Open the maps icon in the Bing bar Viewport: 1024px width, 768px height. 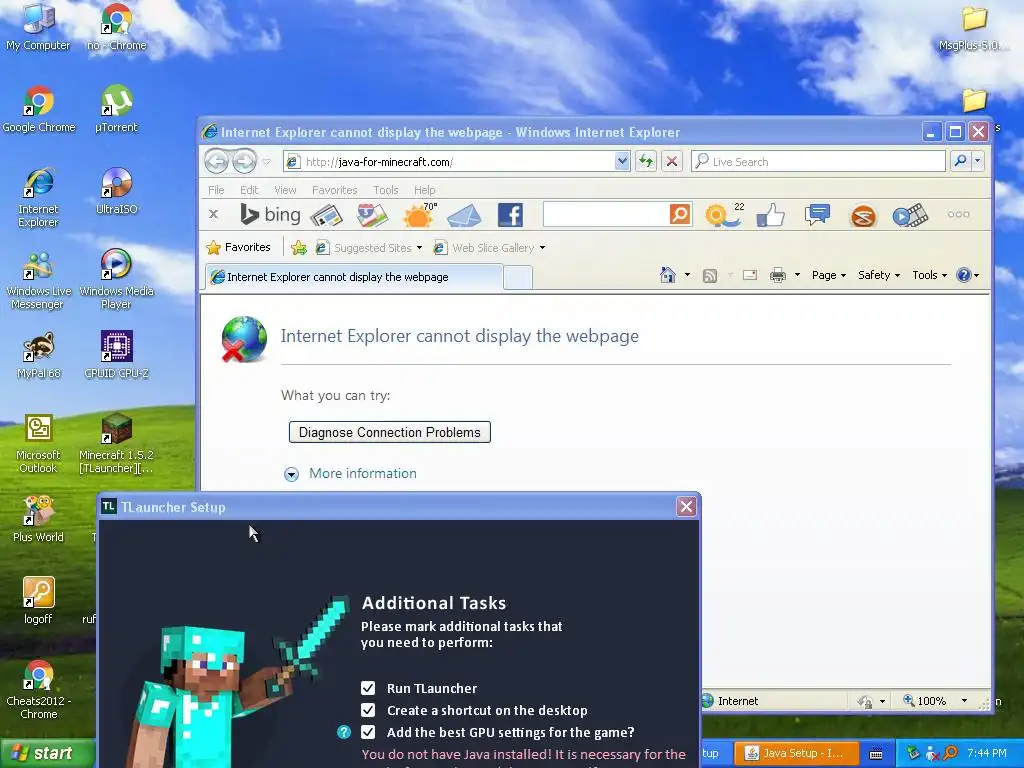tap(372, 215)
